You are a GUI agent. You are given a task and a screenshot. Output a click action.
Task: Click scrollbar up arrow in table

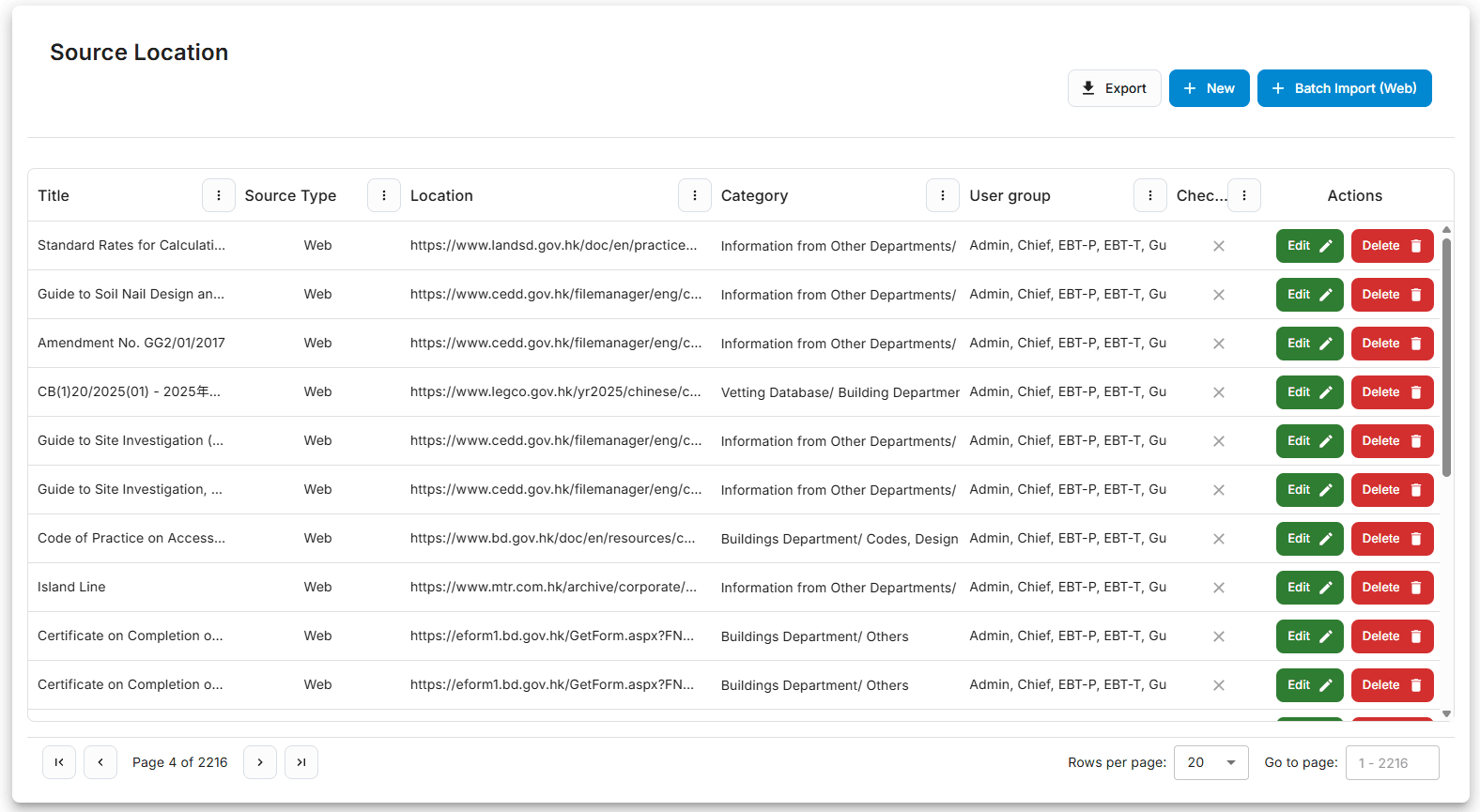coord(1446,229)
